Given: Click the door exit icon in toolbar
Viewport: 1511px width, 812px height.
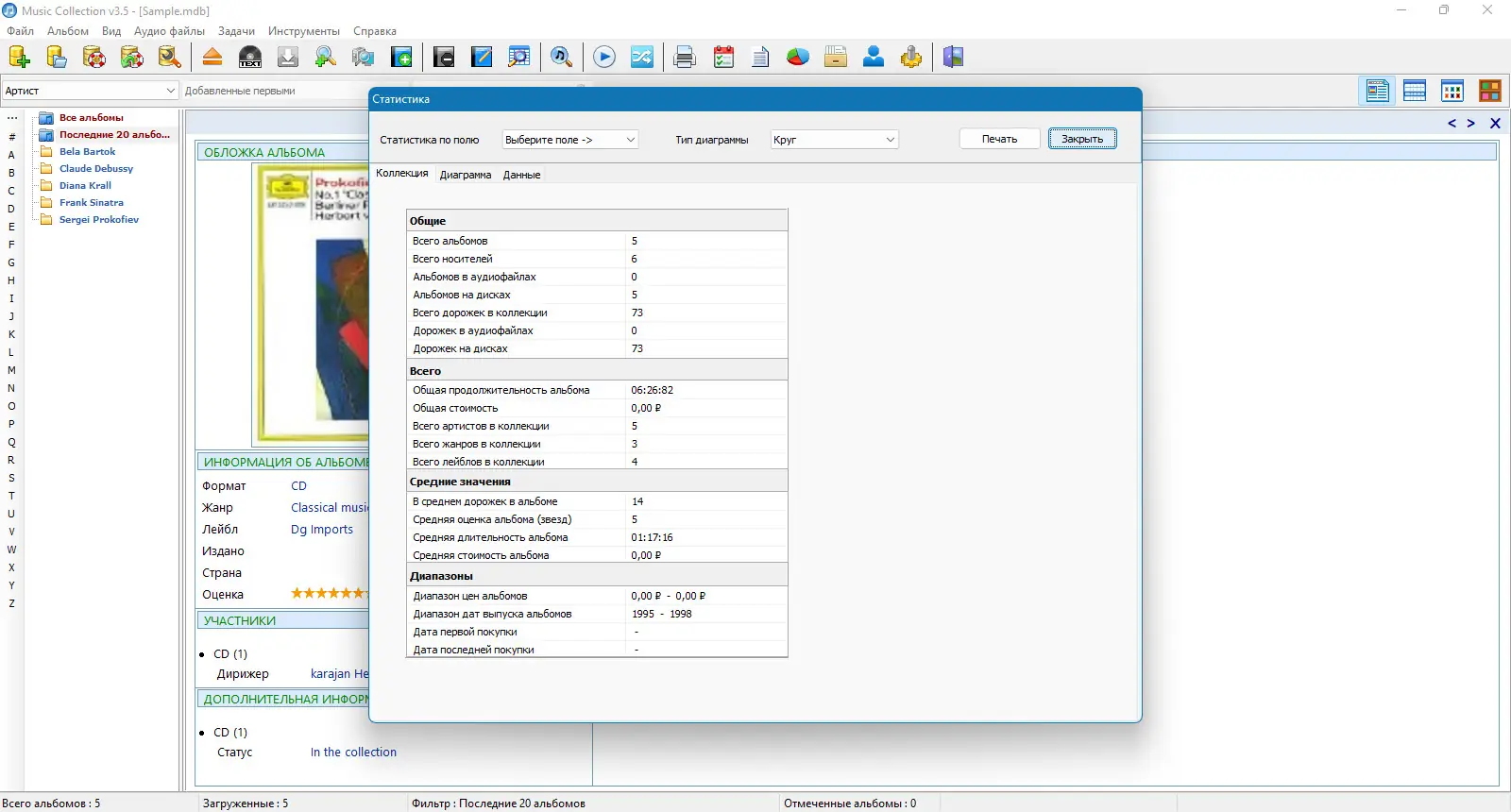Looking at the screenshot, I should coord(954,58).
